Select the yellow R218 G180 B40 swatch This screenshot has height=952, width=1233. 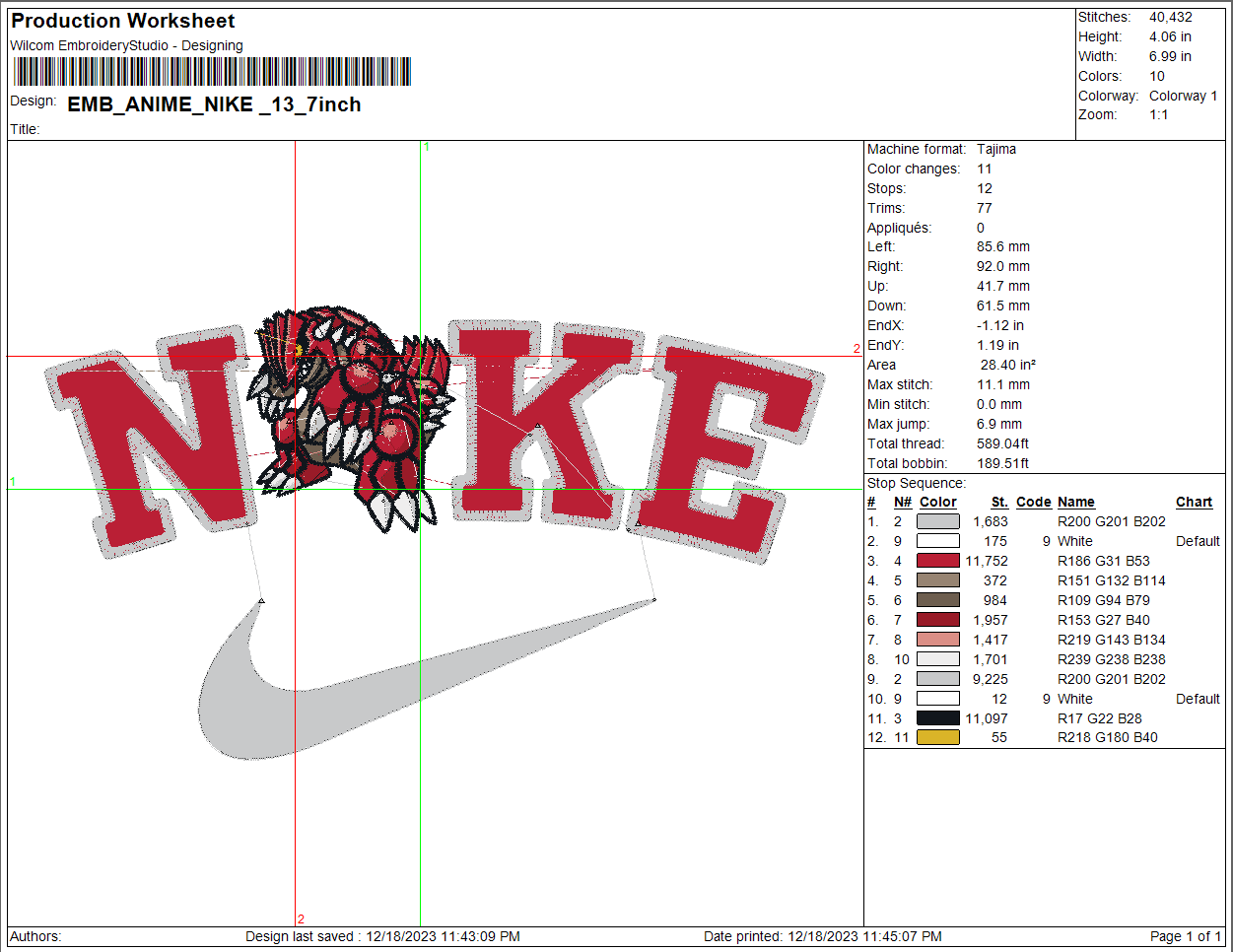click(x=938, y=737)
